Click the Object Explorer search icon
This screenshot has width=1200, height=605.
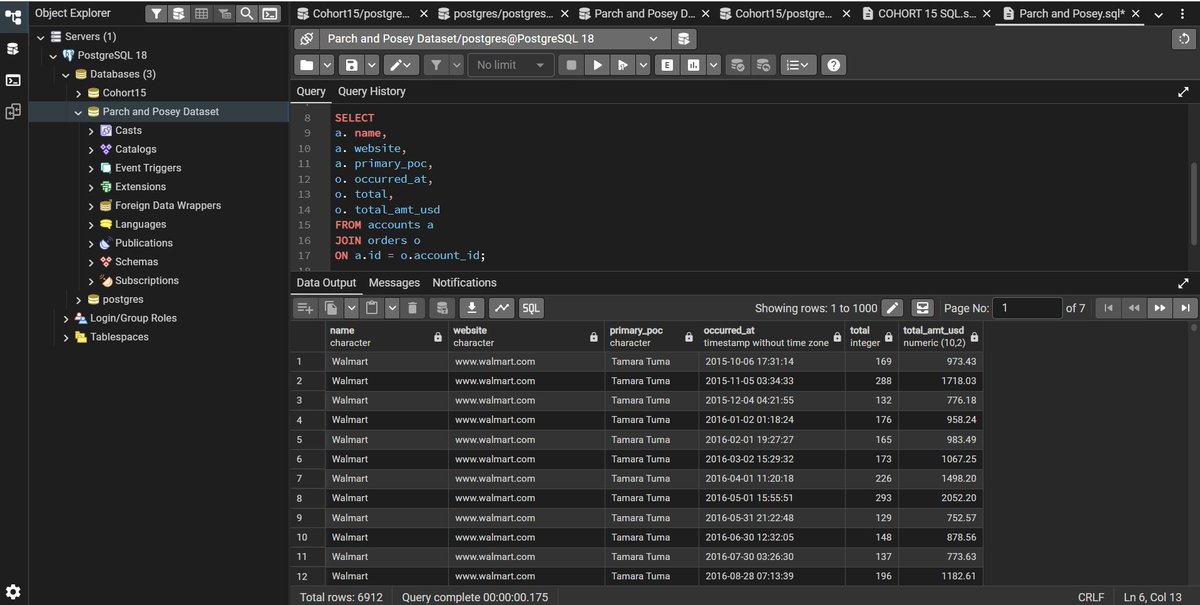point(247,14)
